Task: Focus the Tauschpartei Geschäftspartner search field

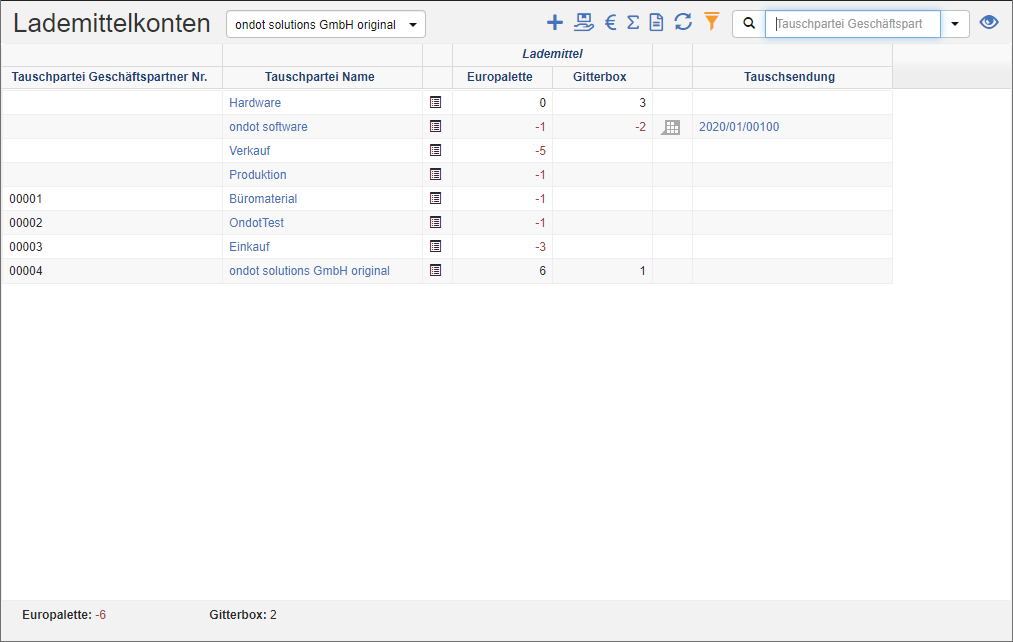Action: click(x=852, y=25)
